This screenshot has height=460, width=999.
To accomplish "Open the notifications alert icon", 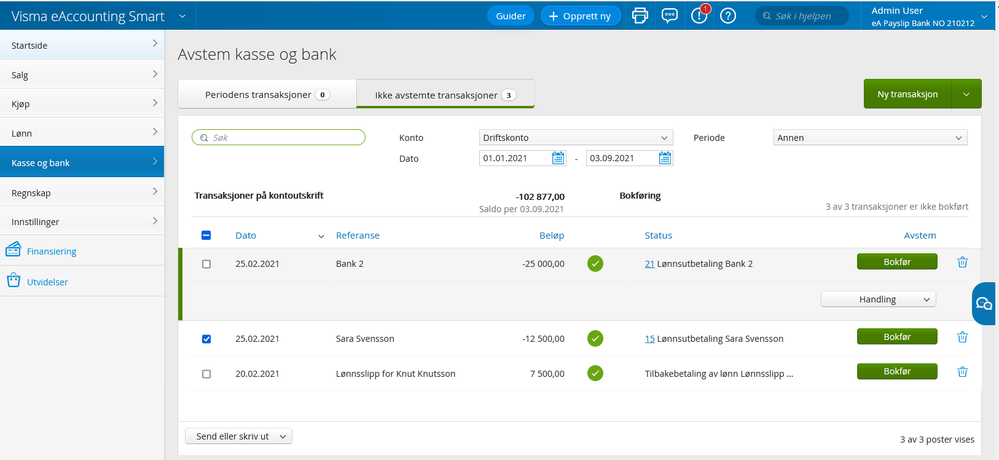I will (x=699, y=15).
